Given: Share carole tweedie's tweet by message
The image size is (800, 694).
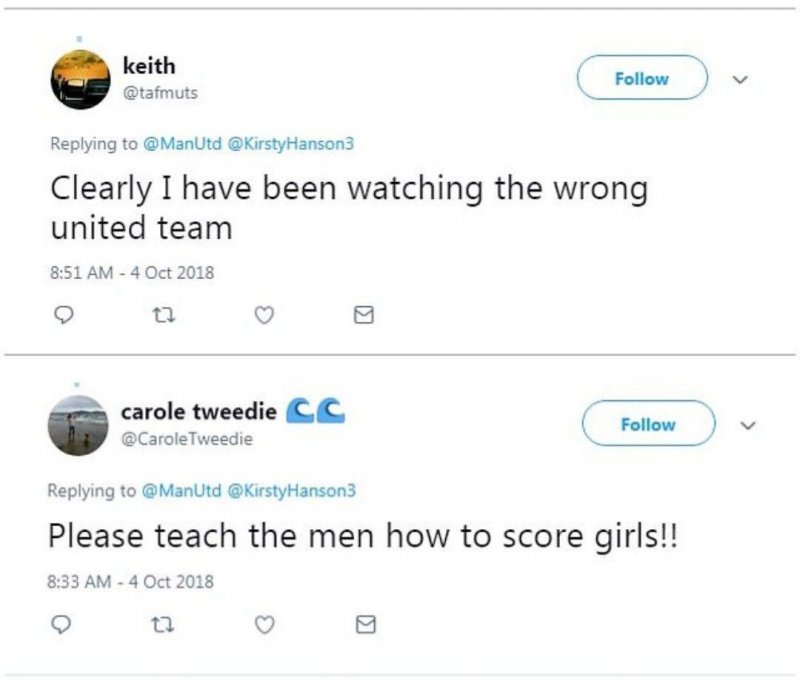Looking at the screenshot, I should [365, 625].
